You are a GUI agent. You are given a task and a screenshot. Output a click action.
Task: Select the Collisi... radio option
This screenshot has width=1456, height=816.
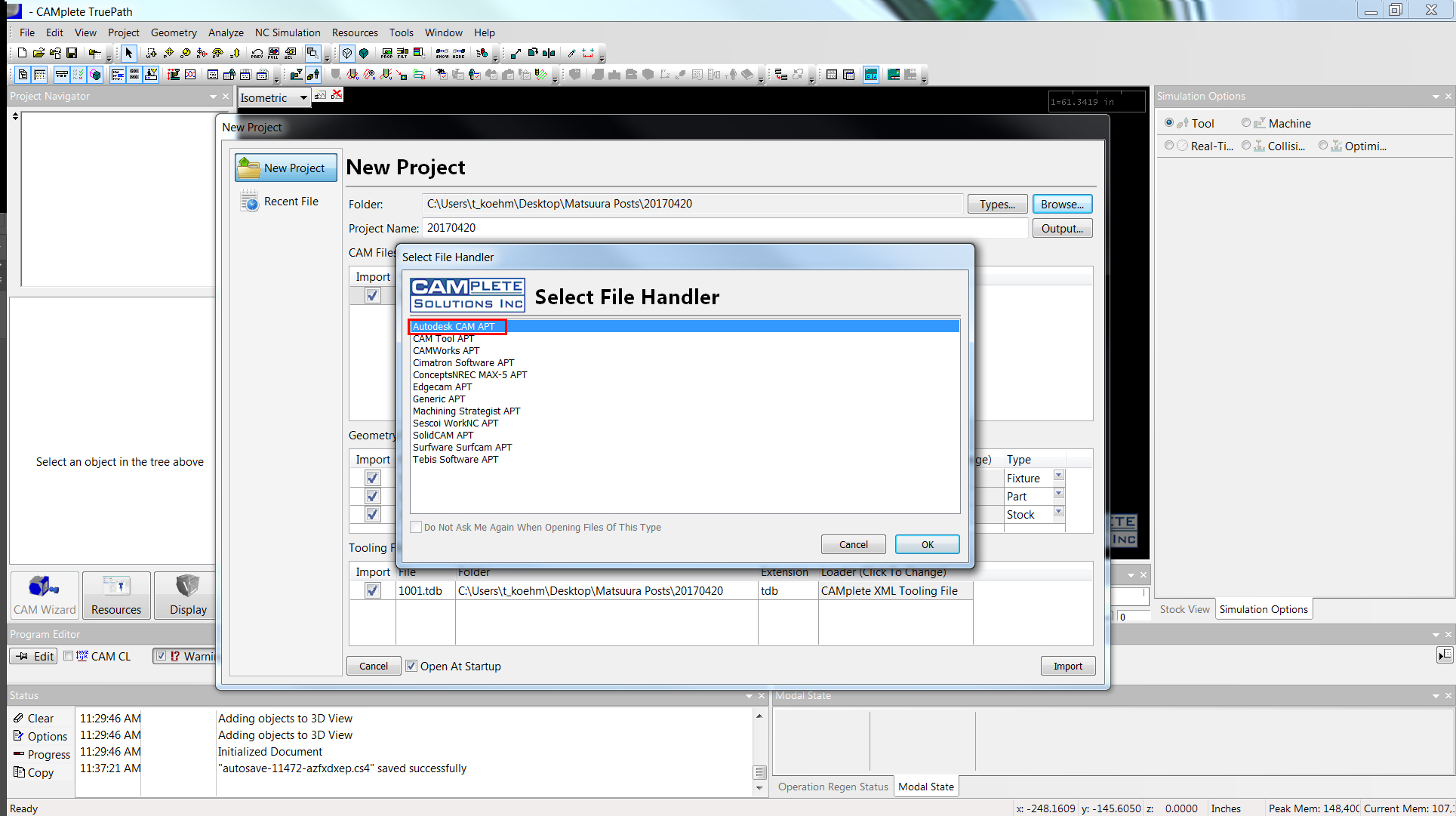click(1246, 146)
